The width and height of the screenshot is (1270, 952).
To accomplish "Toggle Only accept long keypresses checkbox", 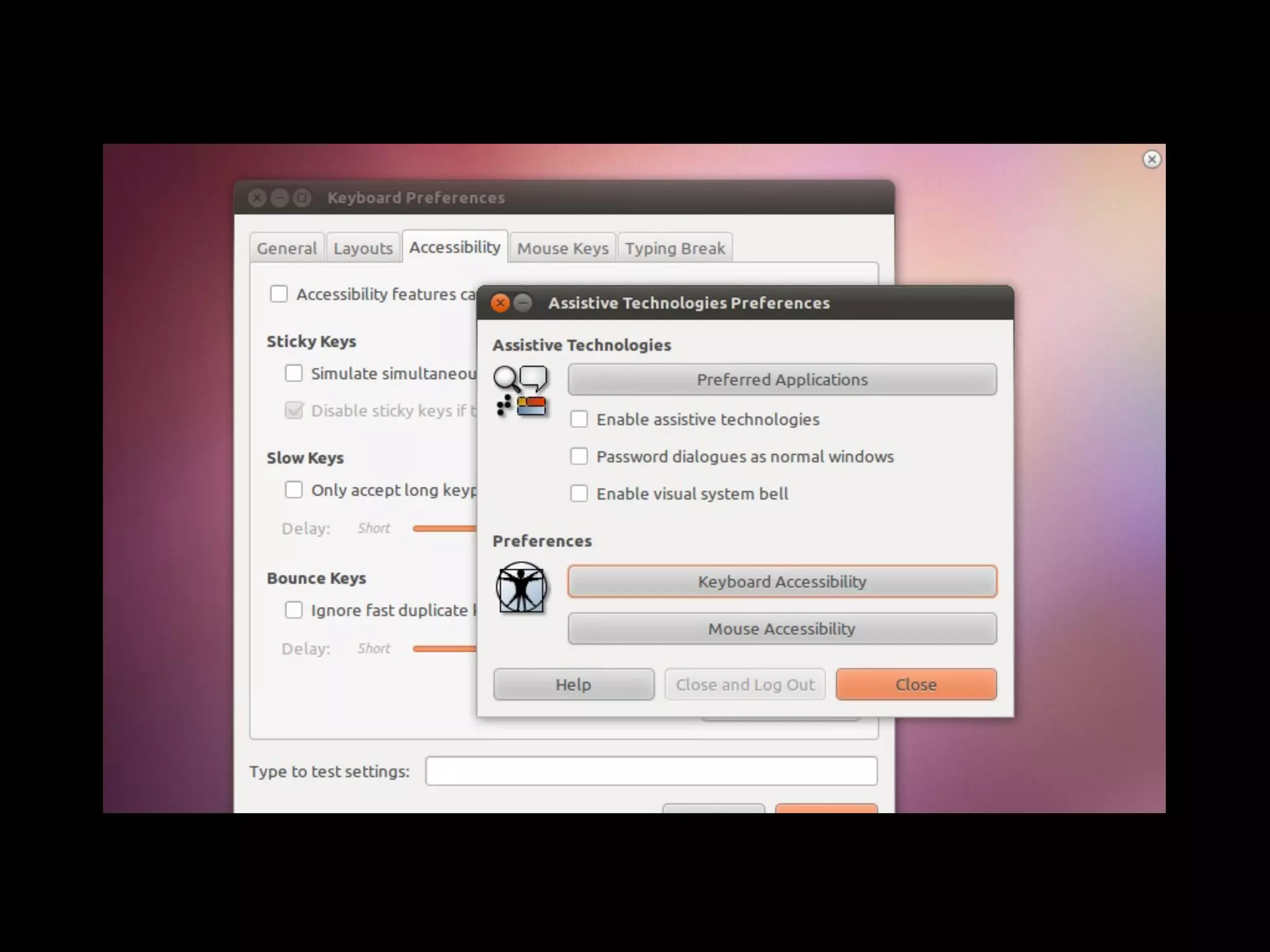I will 294,490.
